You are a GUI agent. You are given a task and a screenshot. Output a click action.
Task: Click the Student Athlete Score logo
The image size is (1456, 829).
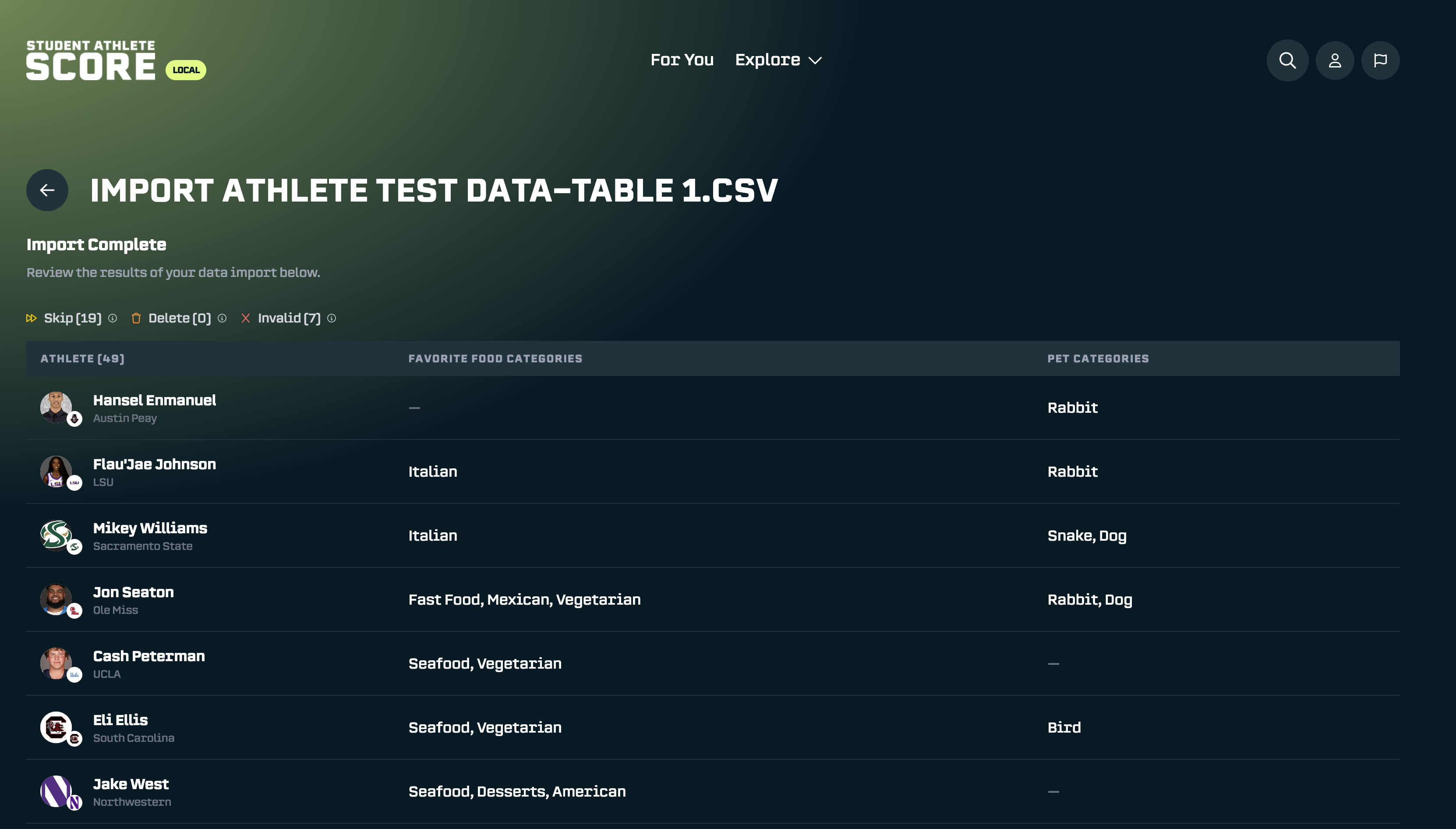(91, 60)
